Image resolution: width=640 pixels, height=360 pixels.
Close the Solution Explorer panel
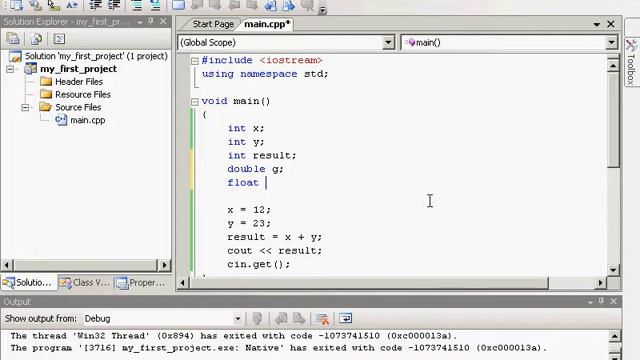(163, 21)
